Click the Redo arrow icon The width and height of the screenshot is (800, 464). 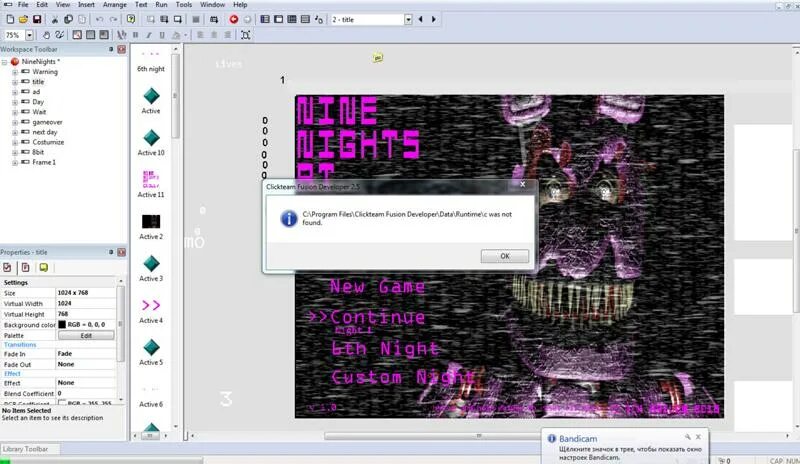[113, 19]
